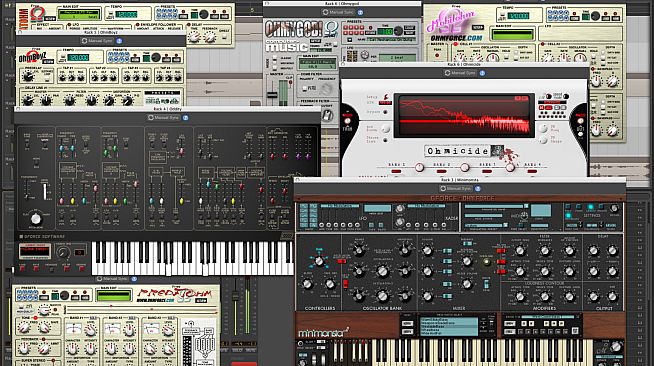Click the blue round icon beside Manual Sync in Ohmygod
This screenshot has width=654, height=366.
pyautogui.click(x=360, y=13)
